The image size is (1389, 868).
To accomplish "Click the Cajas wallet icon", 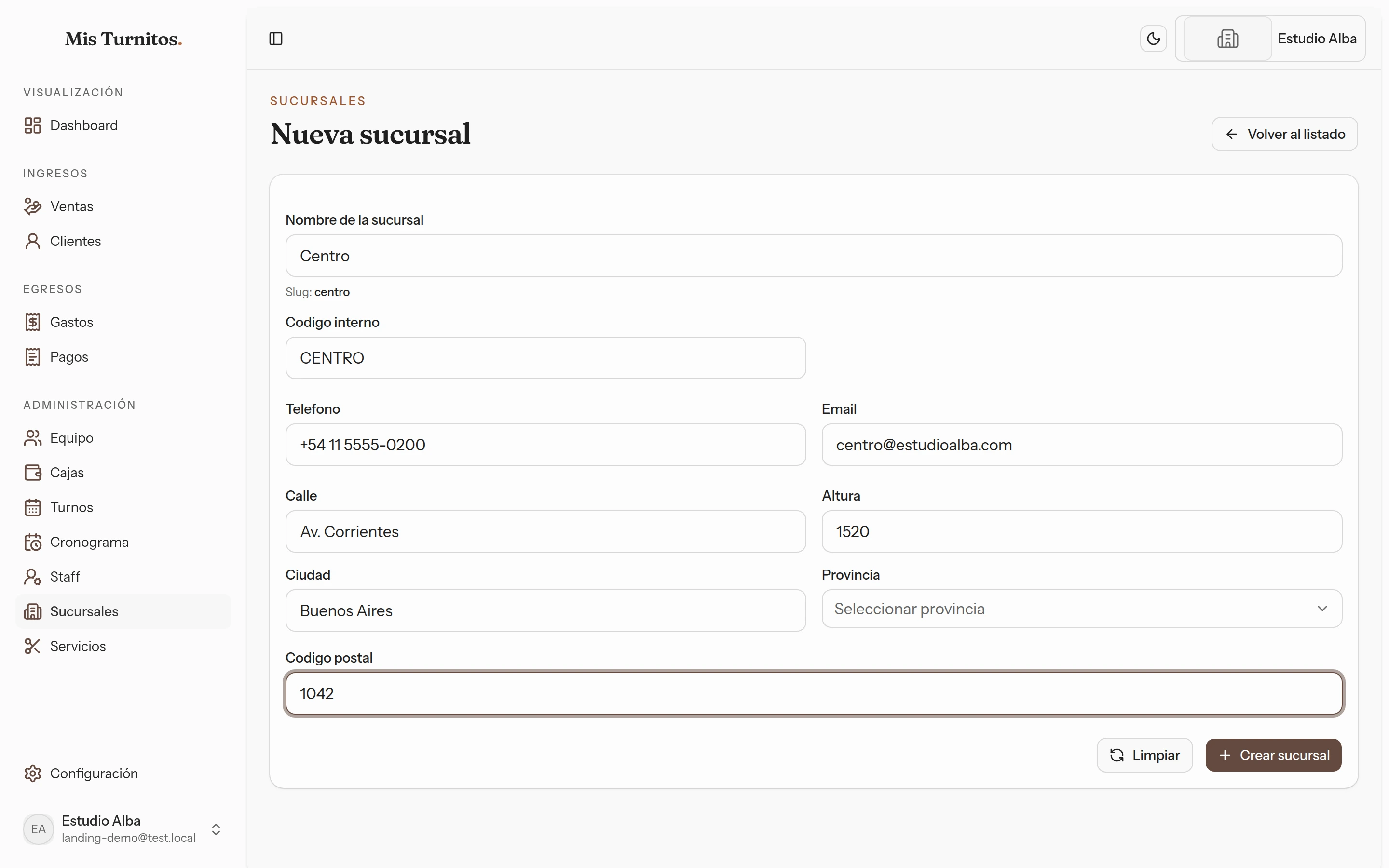I will (x=33, y=473).
